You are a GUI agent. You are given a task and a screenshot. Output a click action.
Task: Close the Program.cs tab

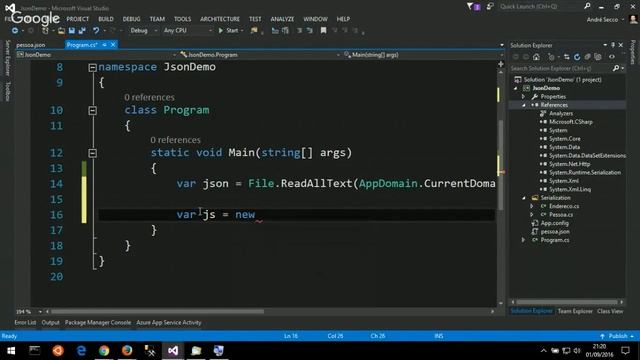pos(113,45)
